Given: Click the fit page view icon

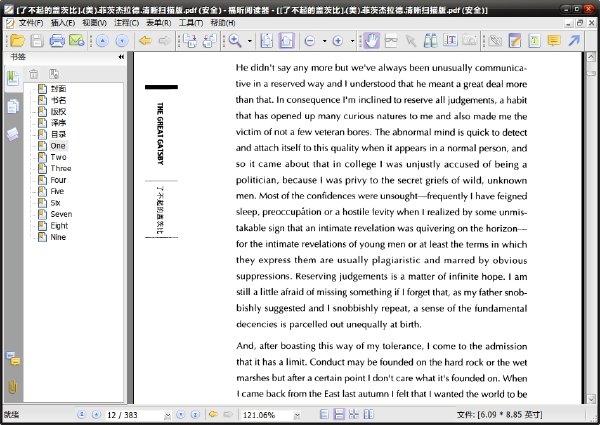Looking at the screenshot, I should 267,41.
